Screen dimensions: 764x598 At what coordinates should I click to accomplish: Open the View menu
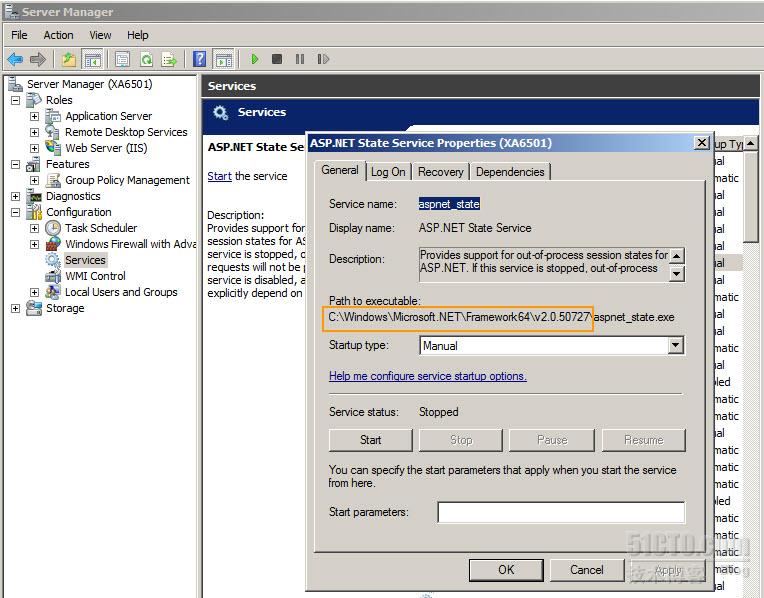pos(100,35)
